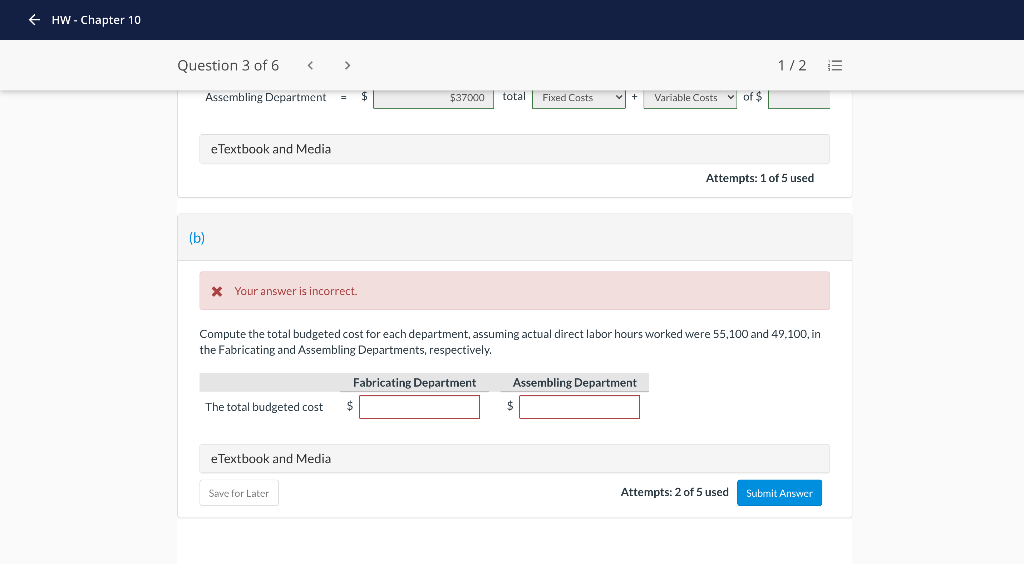Click 'Attempts: 2 of 5 used' text
The height and width of the screenshot is (564, 1024).
coord(674,492)
